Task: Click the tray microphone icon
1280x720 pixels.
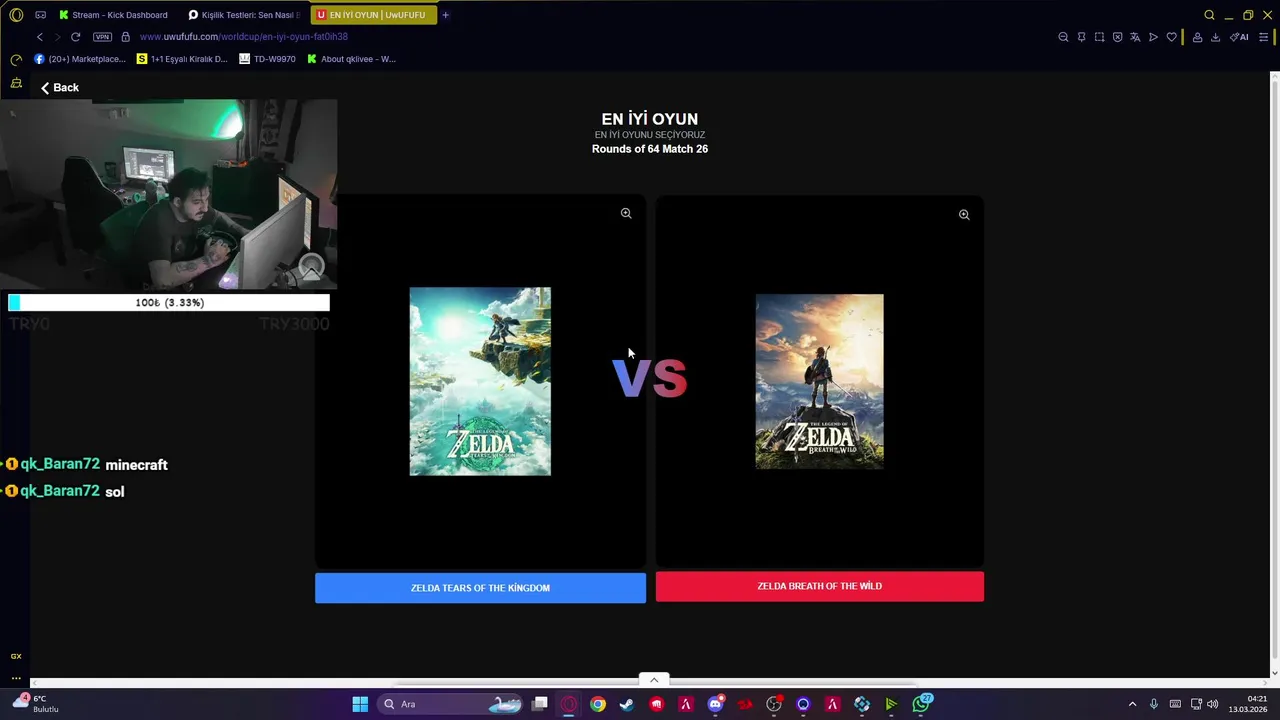Action: click(x=1154, y=704)
